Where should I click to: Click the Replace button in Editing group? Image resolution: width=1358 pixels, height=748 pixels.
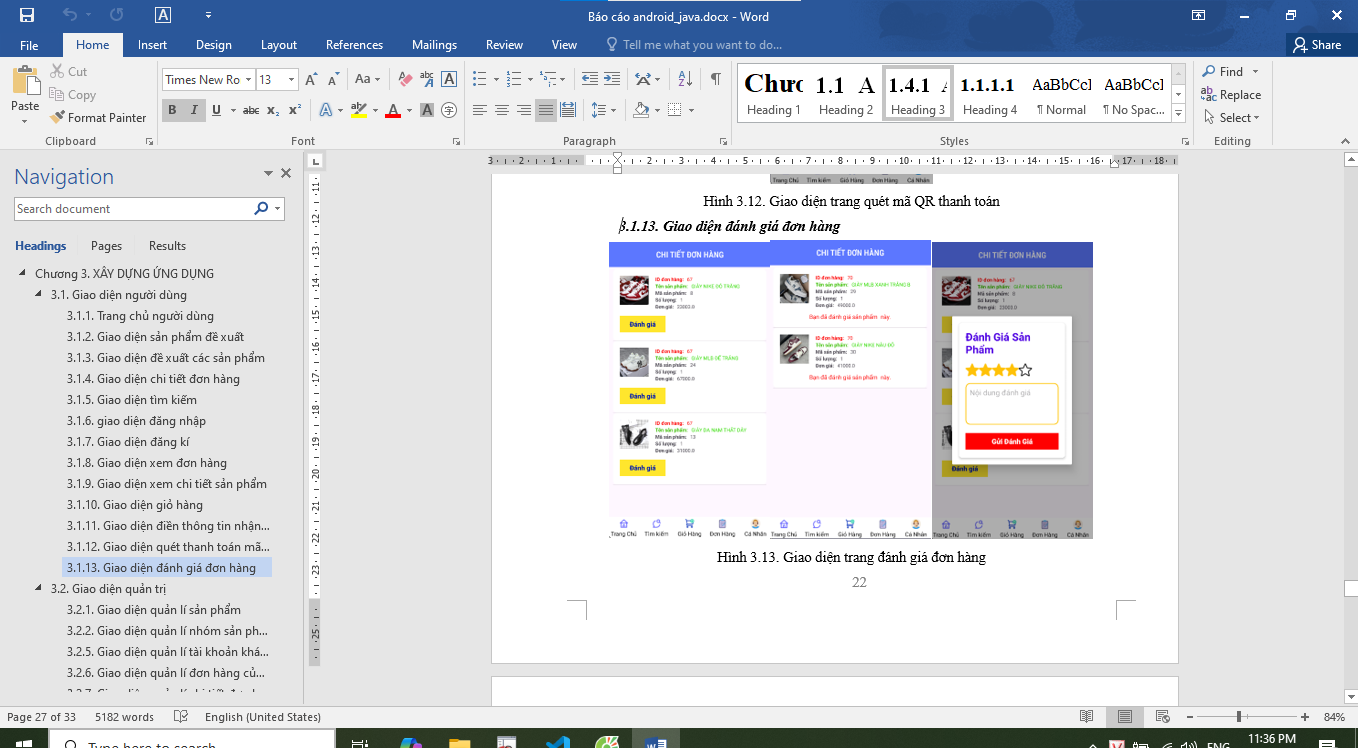click(x=1232, y=95)
